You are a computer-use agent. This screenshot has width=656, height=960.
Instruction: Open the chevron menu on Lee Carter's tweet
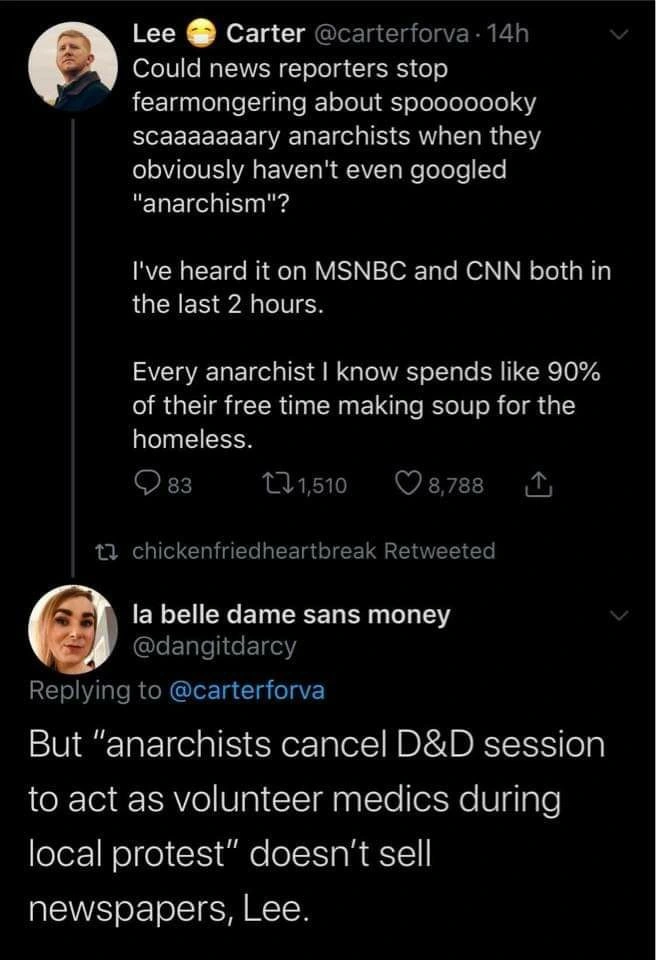(x=620, y=35)
